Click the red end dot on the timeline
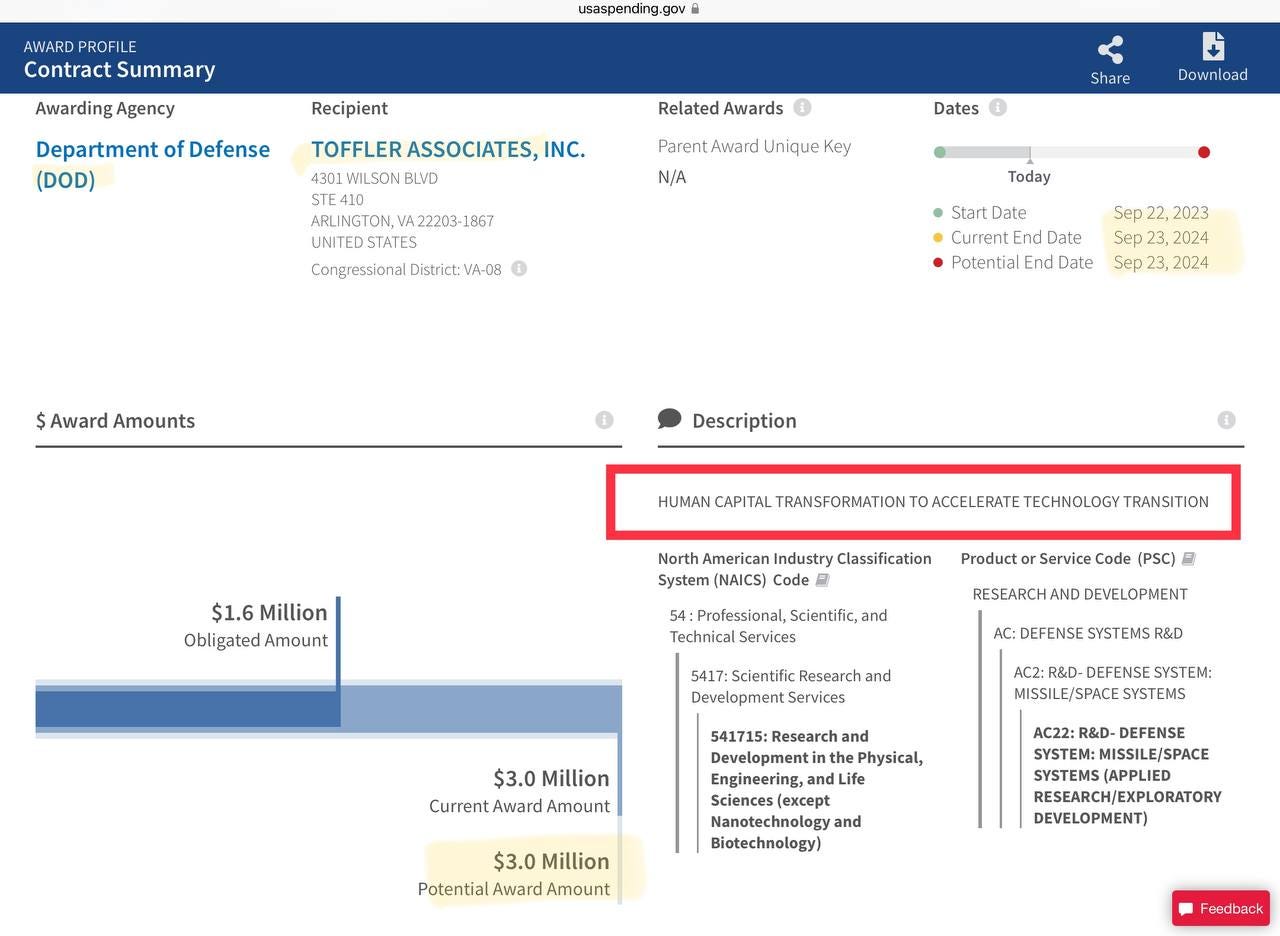Viewport: 1280px width, 936px height. (x=1204, y=152)
